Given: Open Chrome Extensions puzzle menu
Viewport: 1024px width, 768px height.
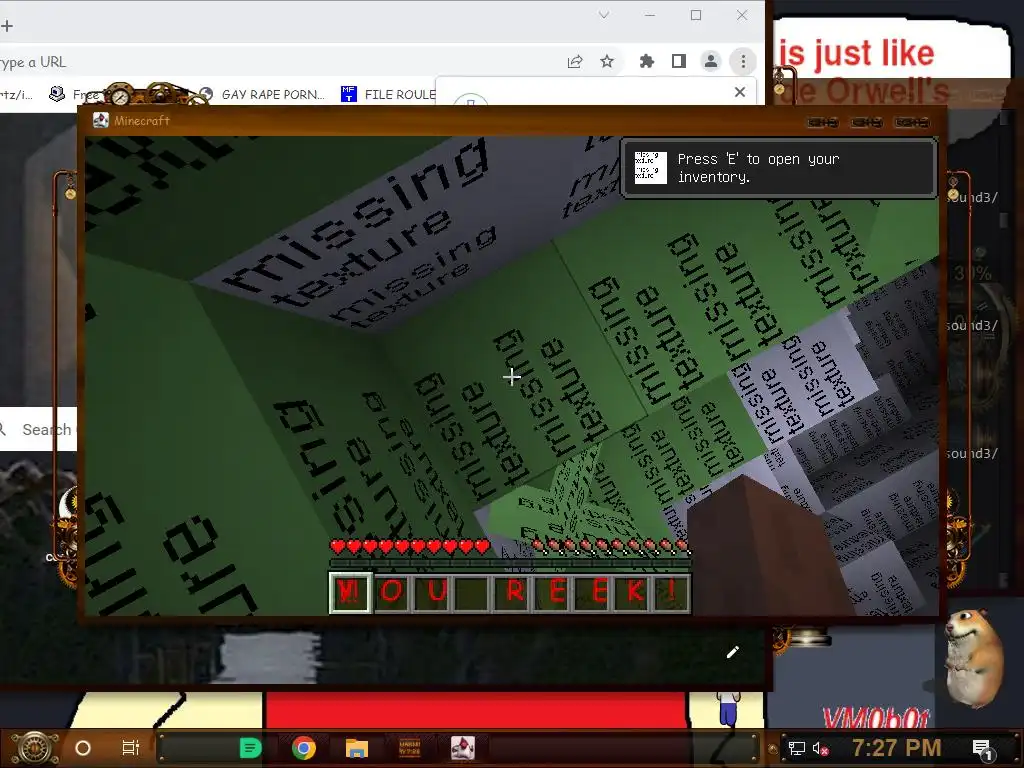Looking at the screenshot, I should (x=646, y=61).
